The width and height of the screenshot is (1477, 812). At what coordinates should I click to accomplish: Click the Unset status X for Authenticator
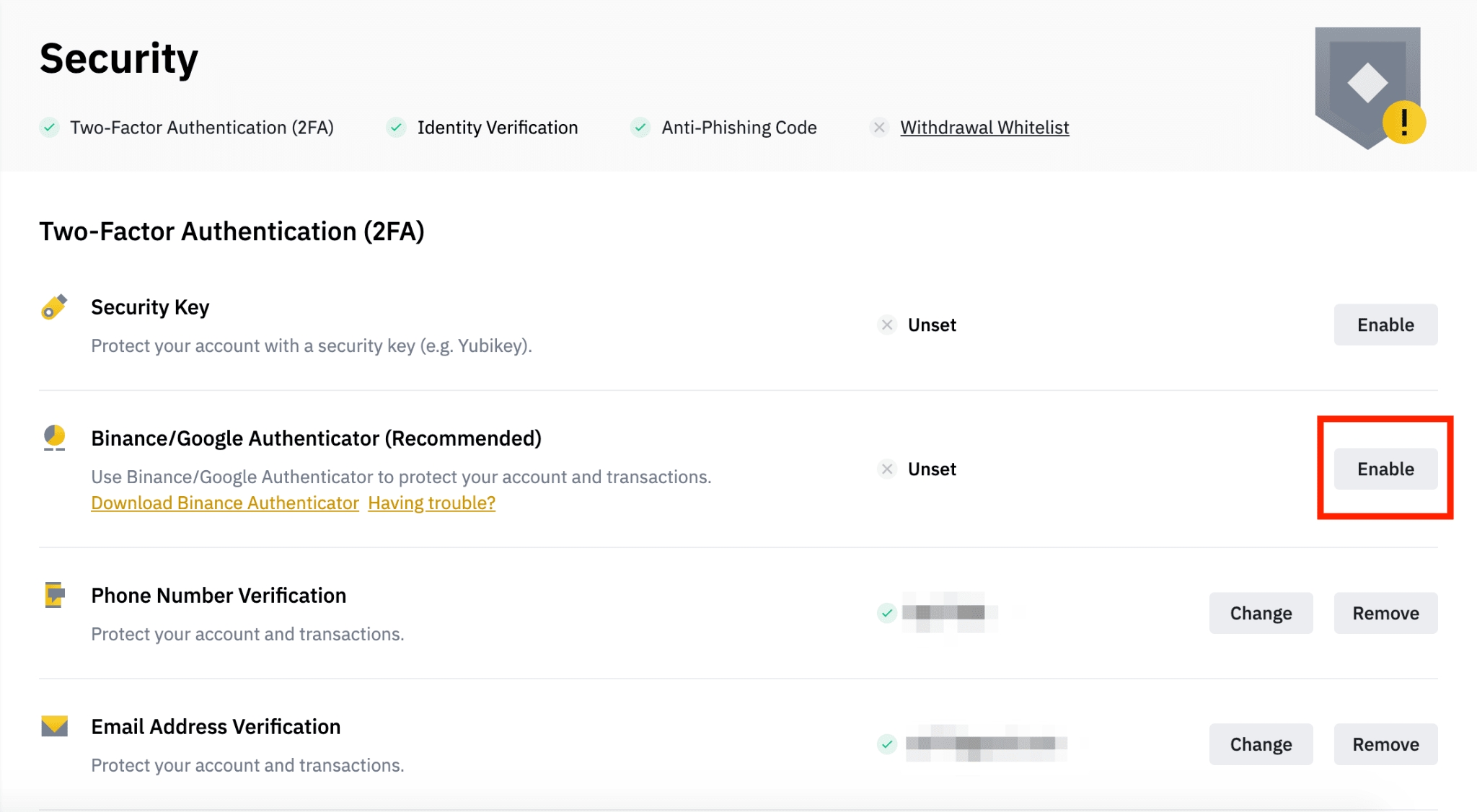(x=887, y=469)
